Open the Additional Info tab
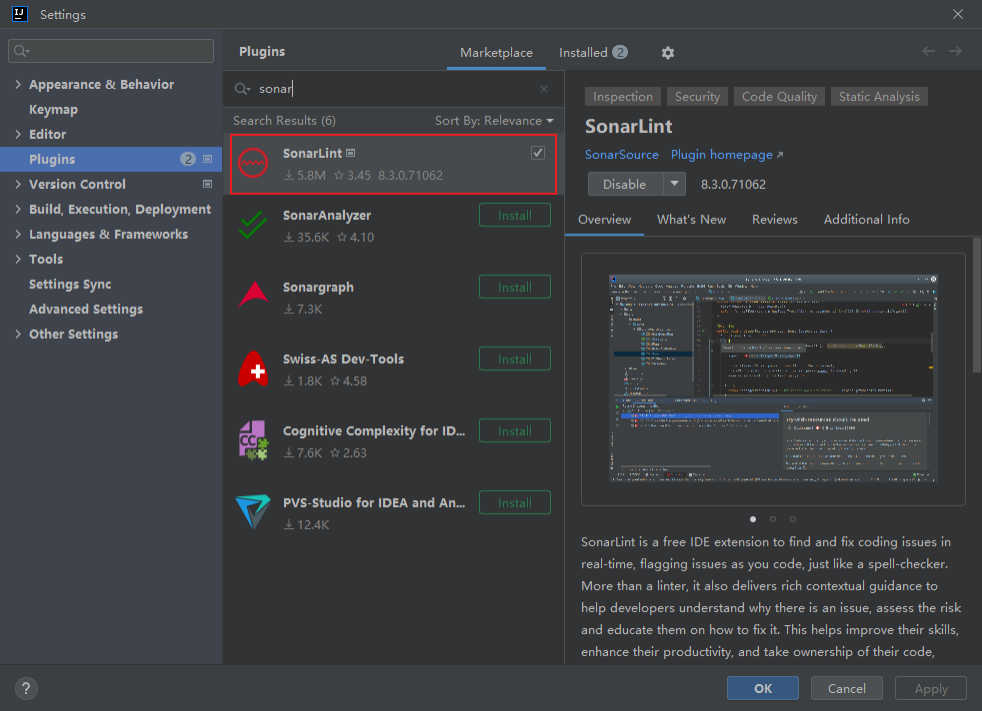The width and height of the screenshot is (982, 711). coord(866,220)
